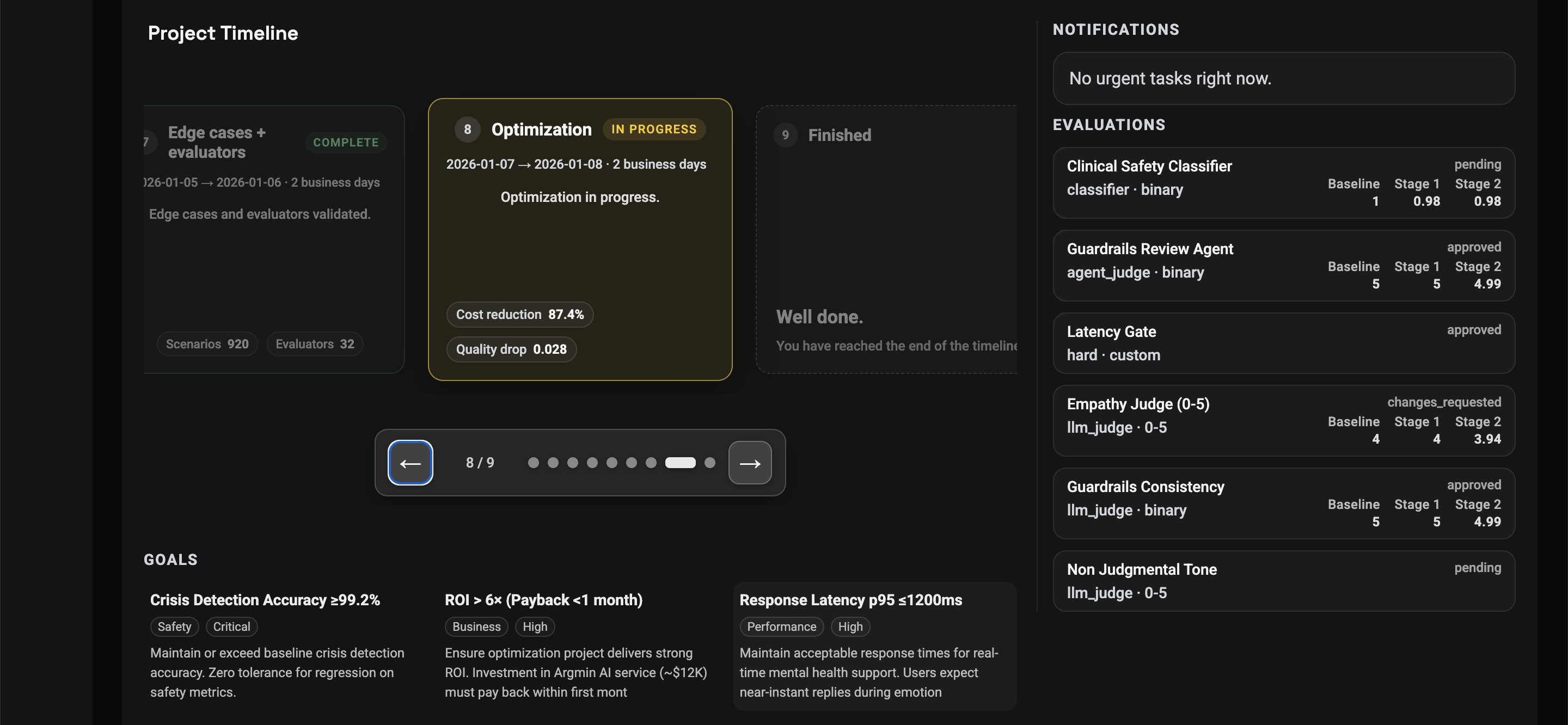This screenshot has height=725, width=1568.
Task: Click the 'IN PROGRESS' status badge
Action: coord(654,129)
